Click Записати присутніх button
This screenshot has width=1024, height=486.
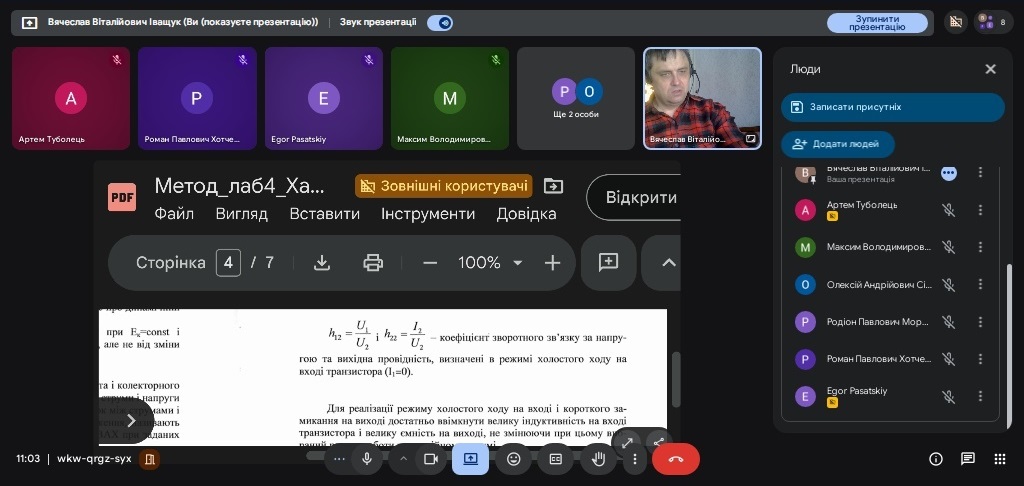(x=892, y=107)
